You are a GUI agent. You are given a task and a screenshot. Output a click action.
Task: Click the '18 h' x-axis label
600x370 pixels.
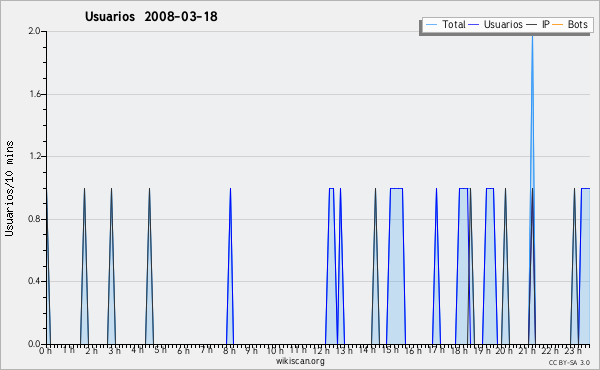pyautogui.click(x=459, y=351)
